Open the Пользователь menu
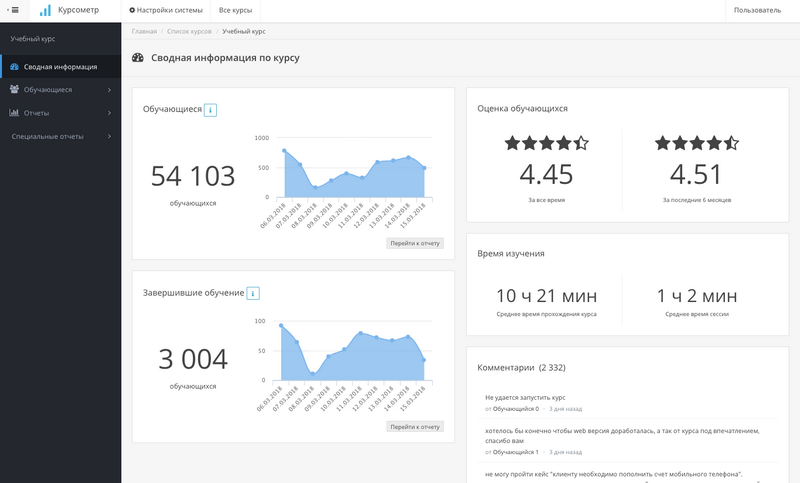 (x=757, y=10)
